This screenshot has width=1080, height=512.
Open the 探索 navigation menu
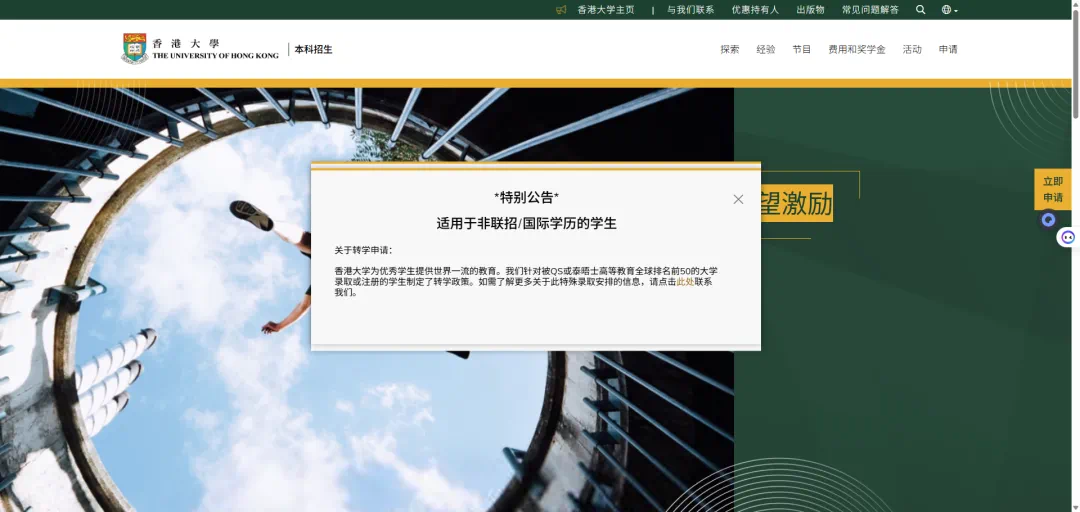[730, 49]
